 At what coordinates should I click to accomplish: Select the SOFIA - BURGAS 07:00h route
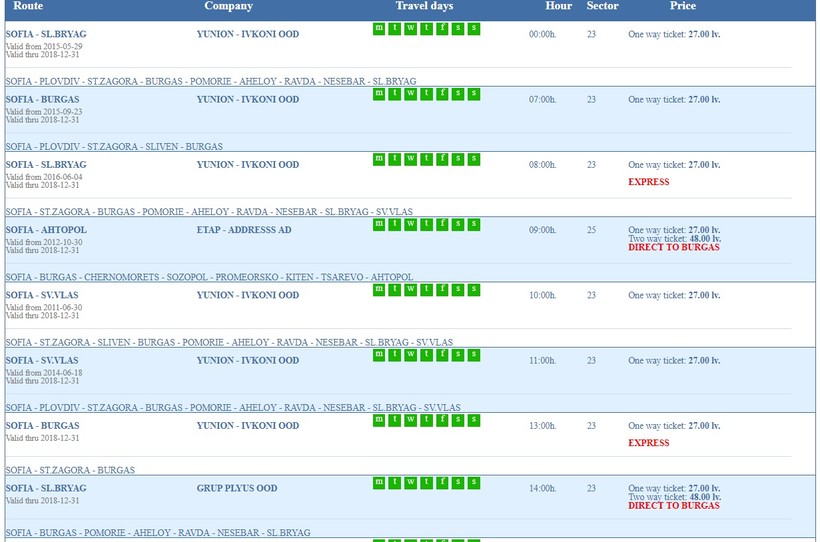tap(42, 100)
